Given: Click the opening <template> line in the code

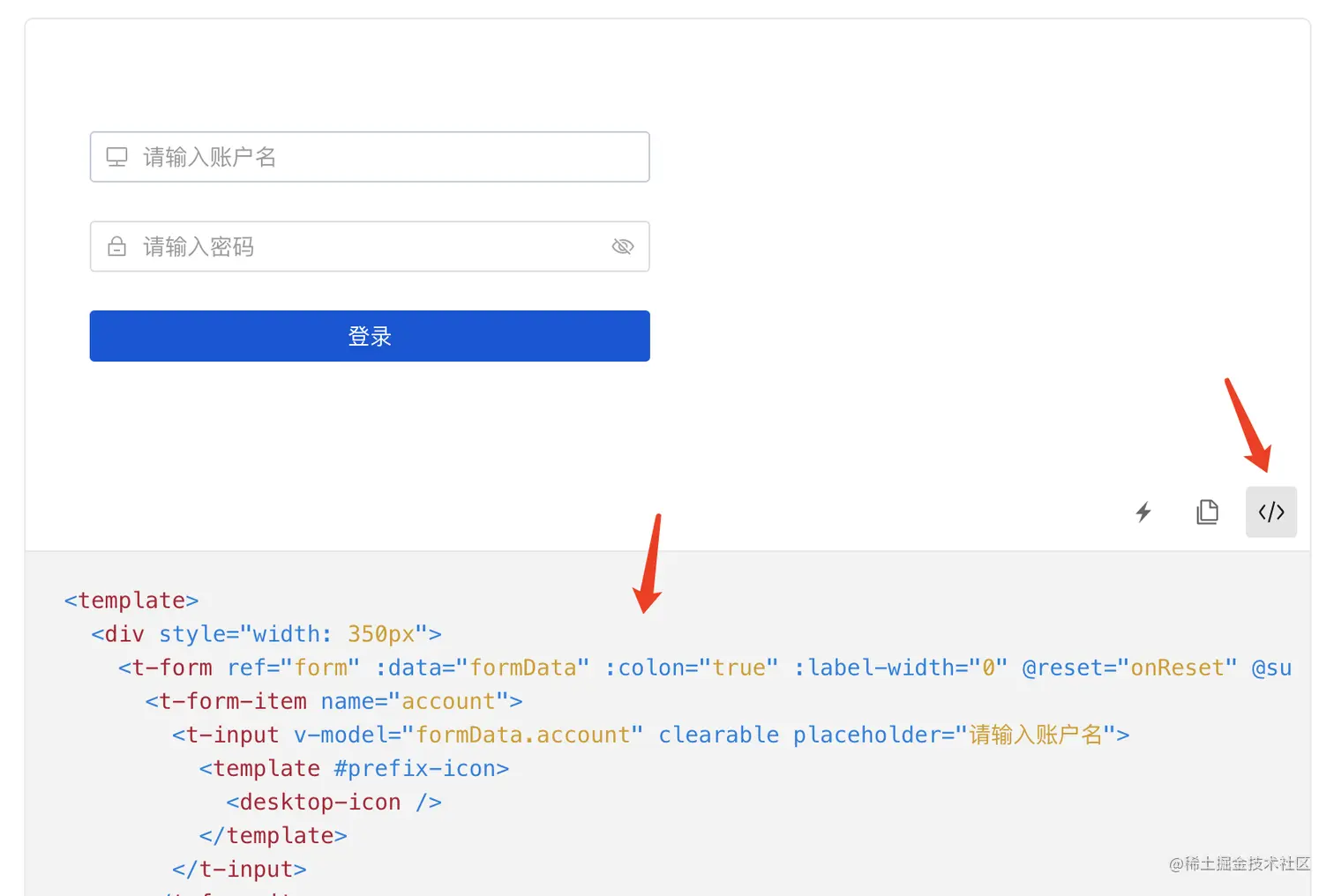Looking at the screenshot, I should click(131, 601).
